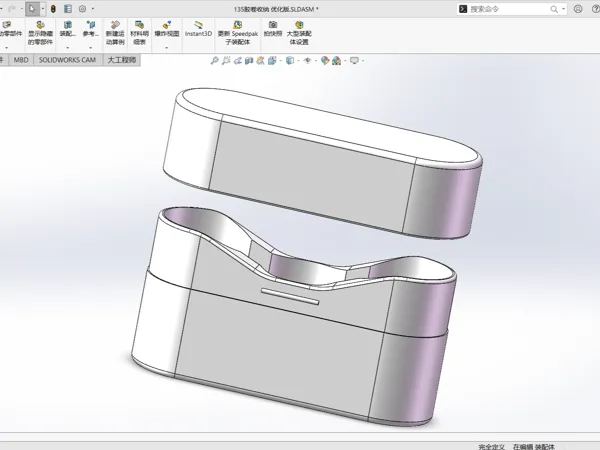Click 更新 Speedpak 子装配体
The image size is (600, 450).
238,33
